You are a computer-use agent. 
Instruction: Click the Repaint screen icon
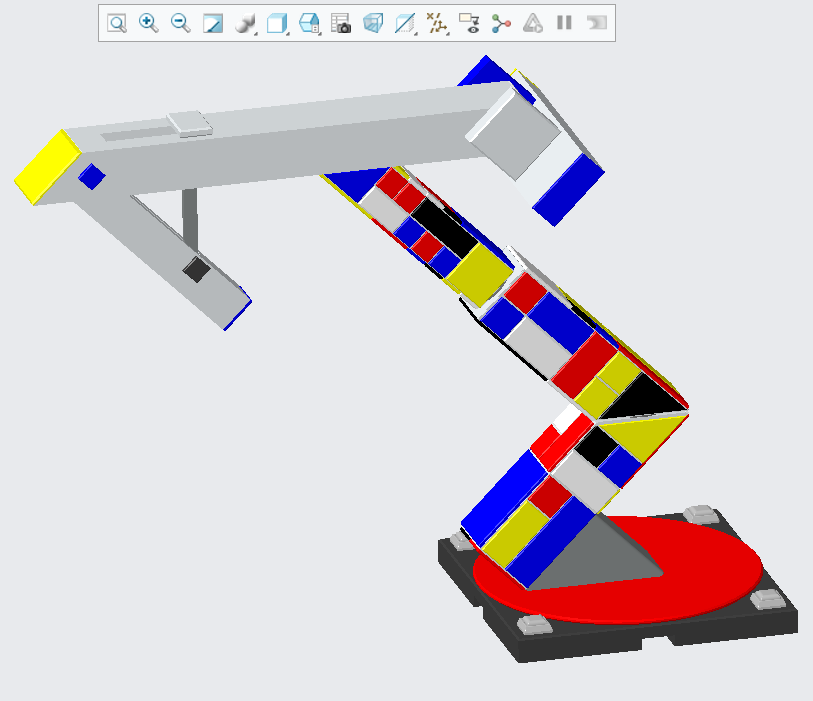click(x=213, y=23)
